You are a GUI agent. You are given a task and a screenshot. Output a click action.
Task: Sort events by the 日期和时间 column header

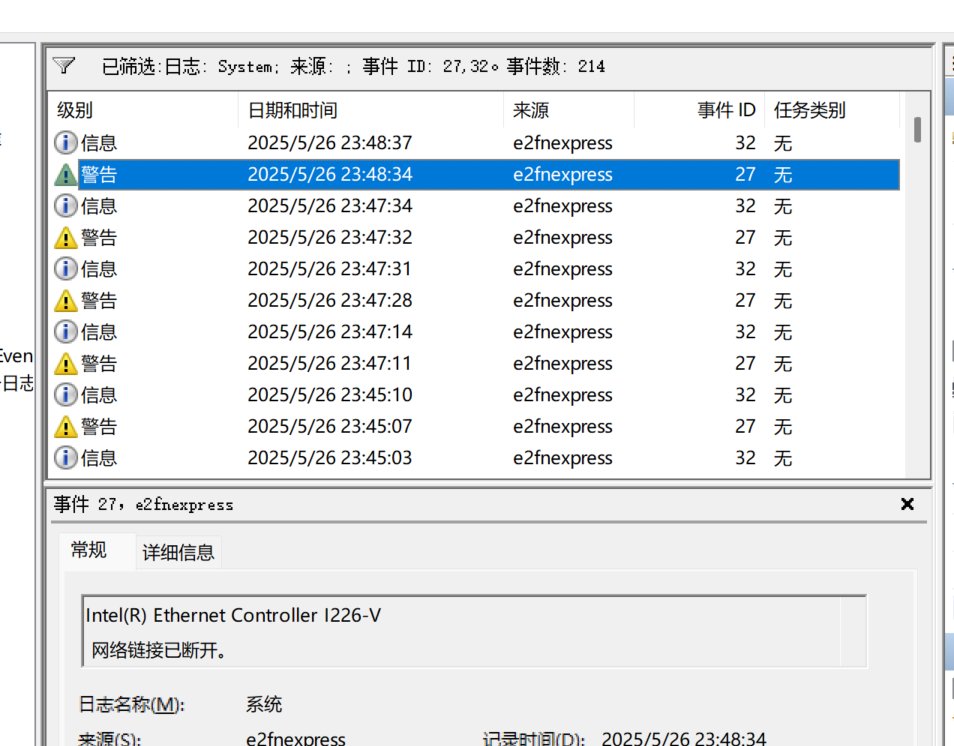pyautogui.click(x=371, y=110)
